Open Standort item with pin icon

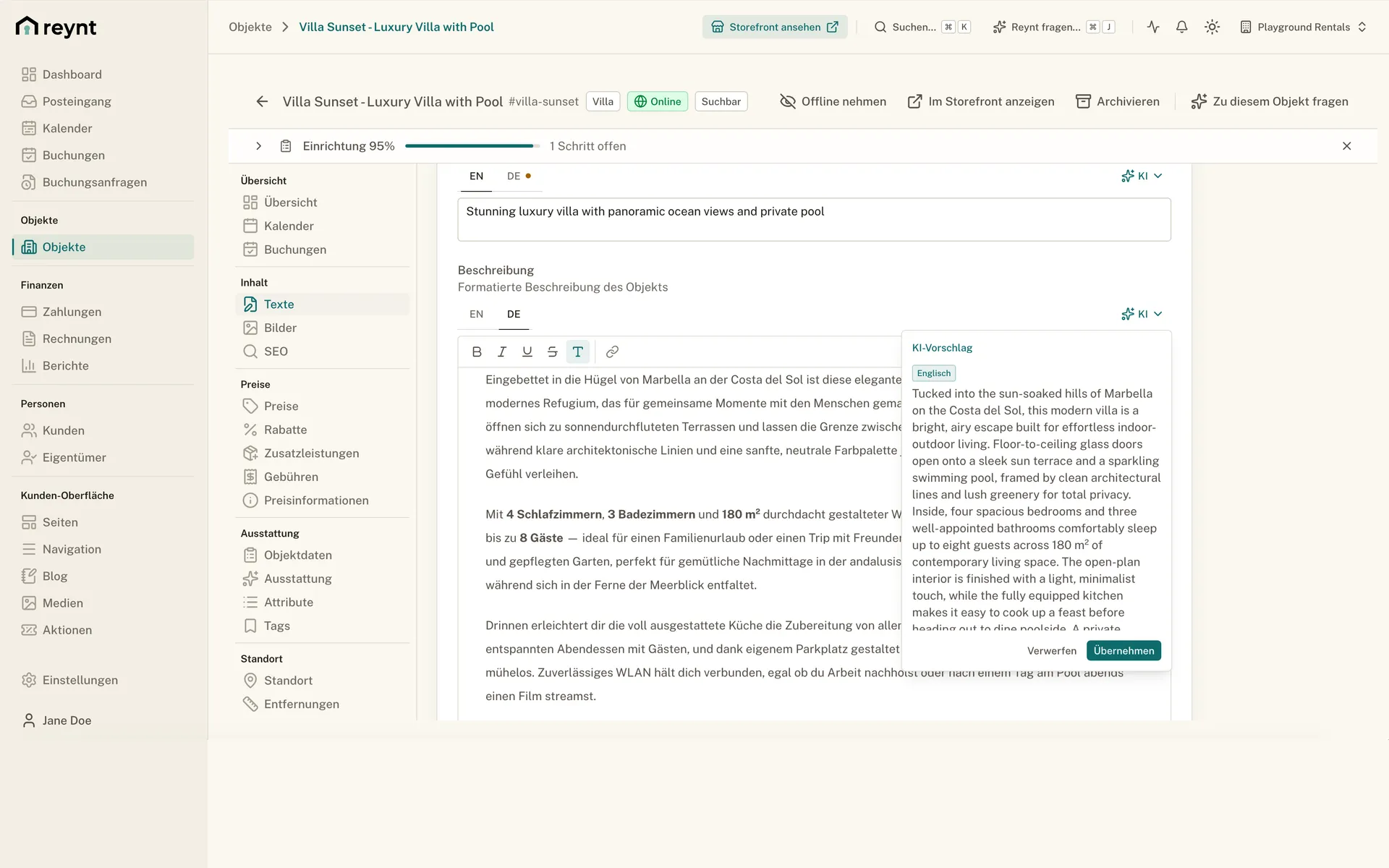322,681
